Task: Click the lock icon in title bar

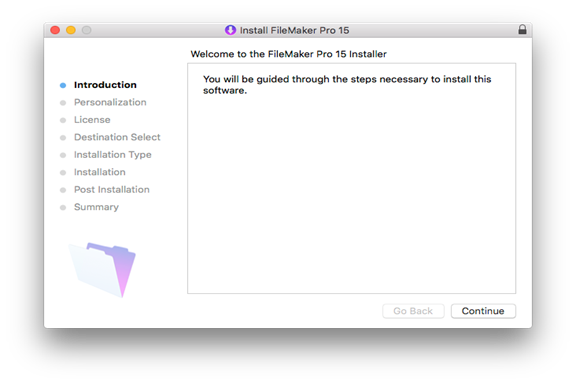Action: coord(522,29)
